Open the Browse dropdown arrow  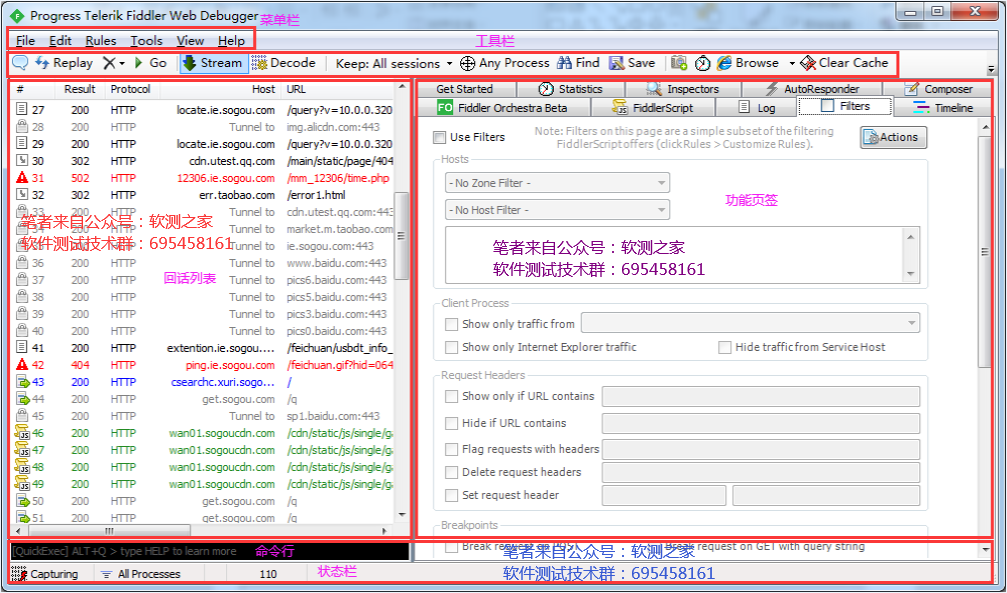coord(792,63)
